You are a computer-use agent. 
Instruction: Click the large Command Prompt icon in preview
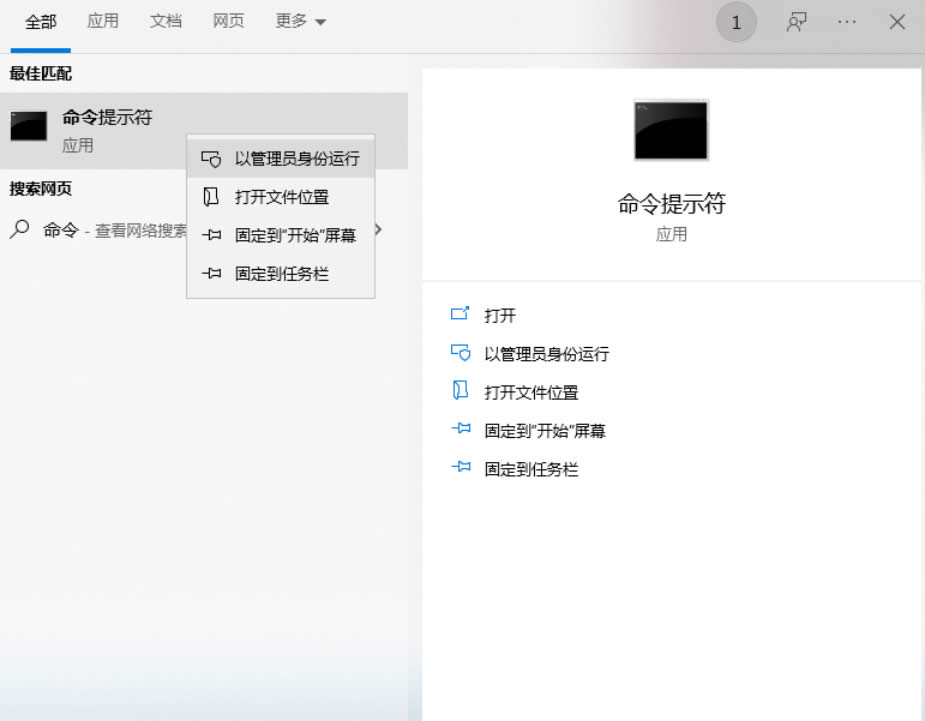tap(671, 130)
